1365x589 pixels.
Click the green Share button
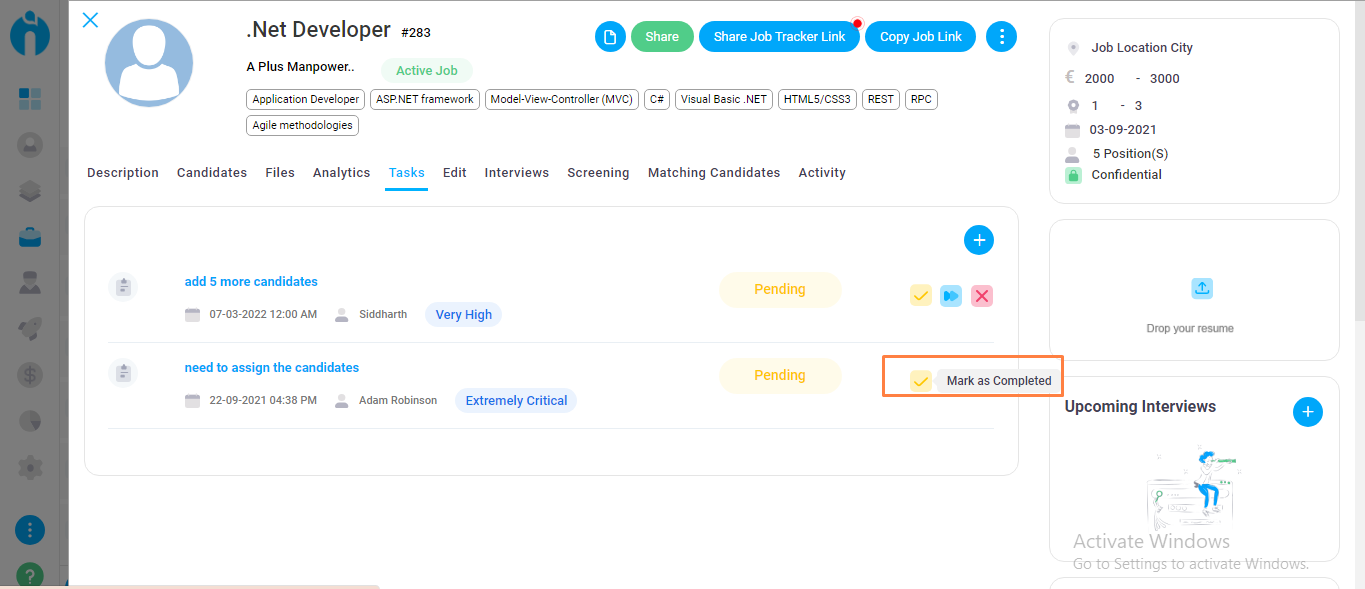[661, 37]
